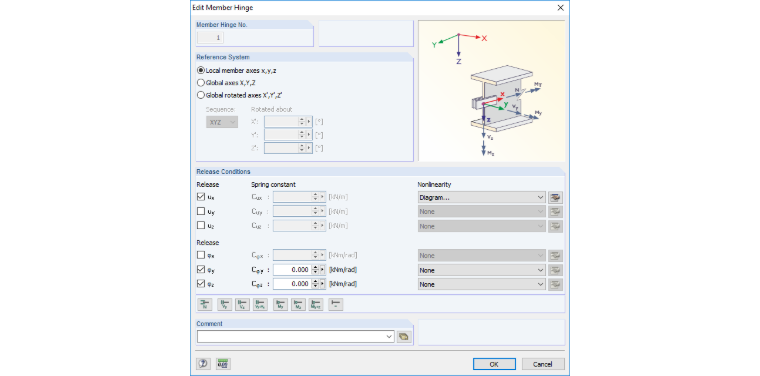Uncheck the φy rotation release checkbox

coord(201,269)
